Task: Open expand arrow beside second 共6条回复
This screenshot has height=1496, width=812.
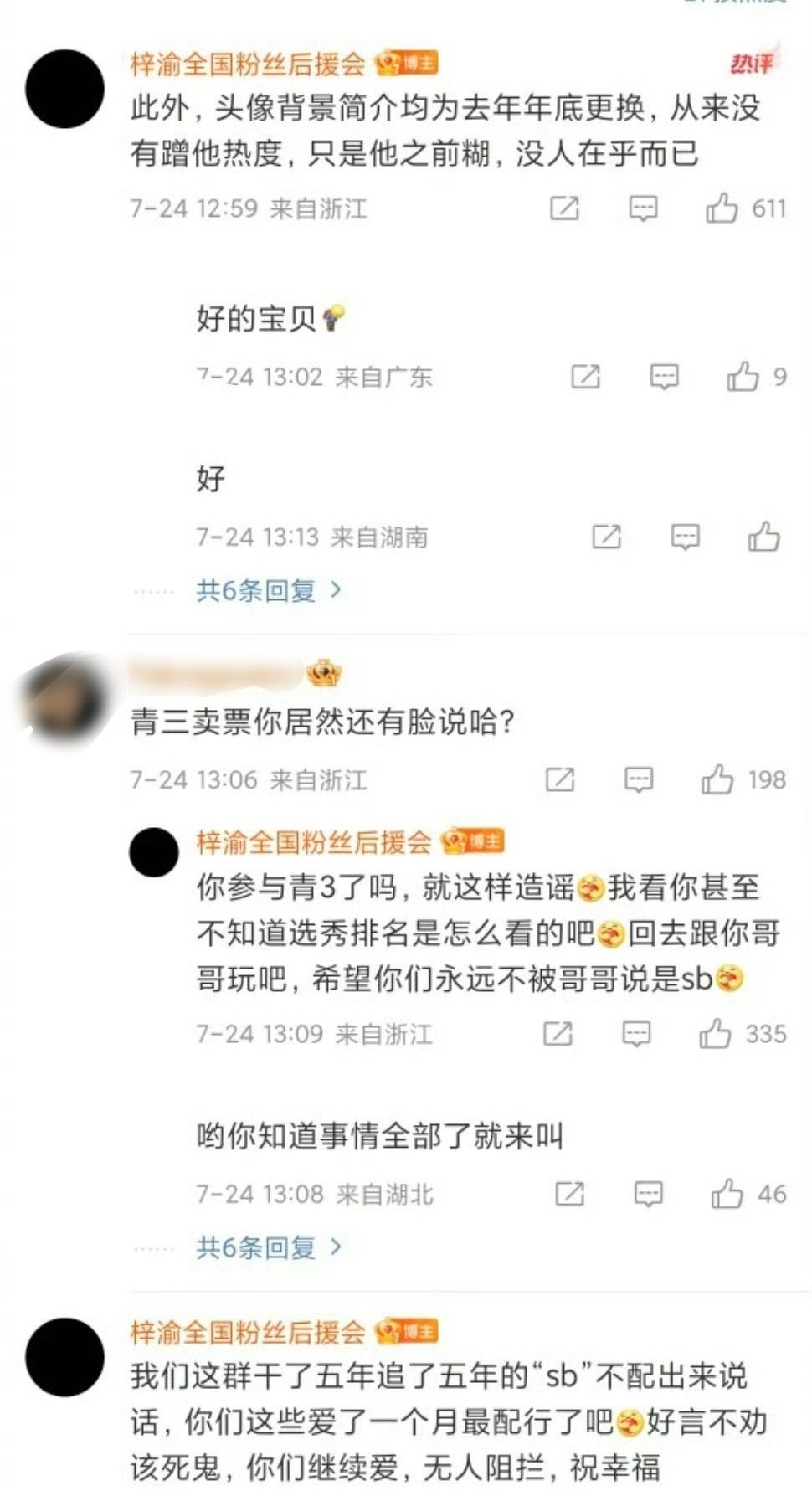Action: 336,1247
